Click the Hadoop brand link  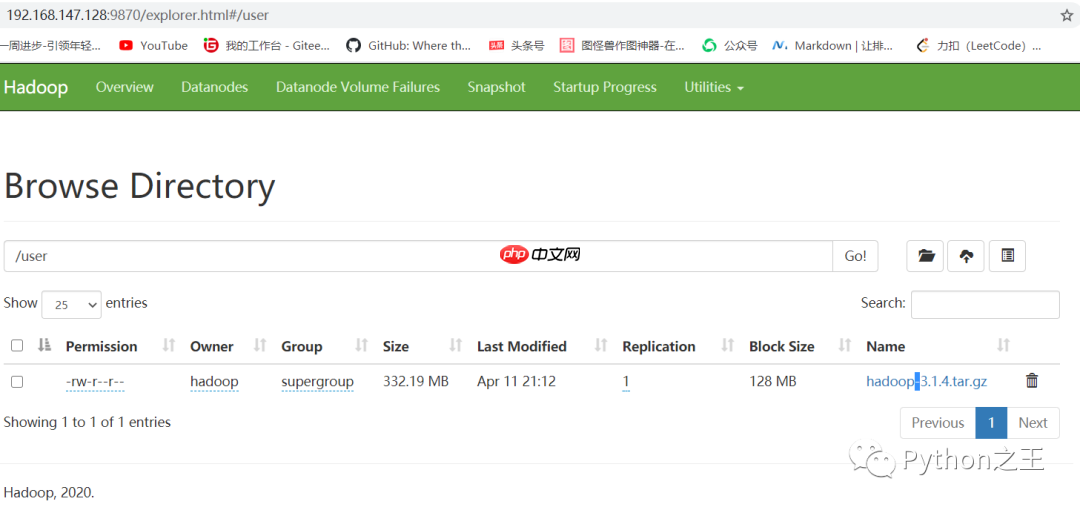coord(36,88)
